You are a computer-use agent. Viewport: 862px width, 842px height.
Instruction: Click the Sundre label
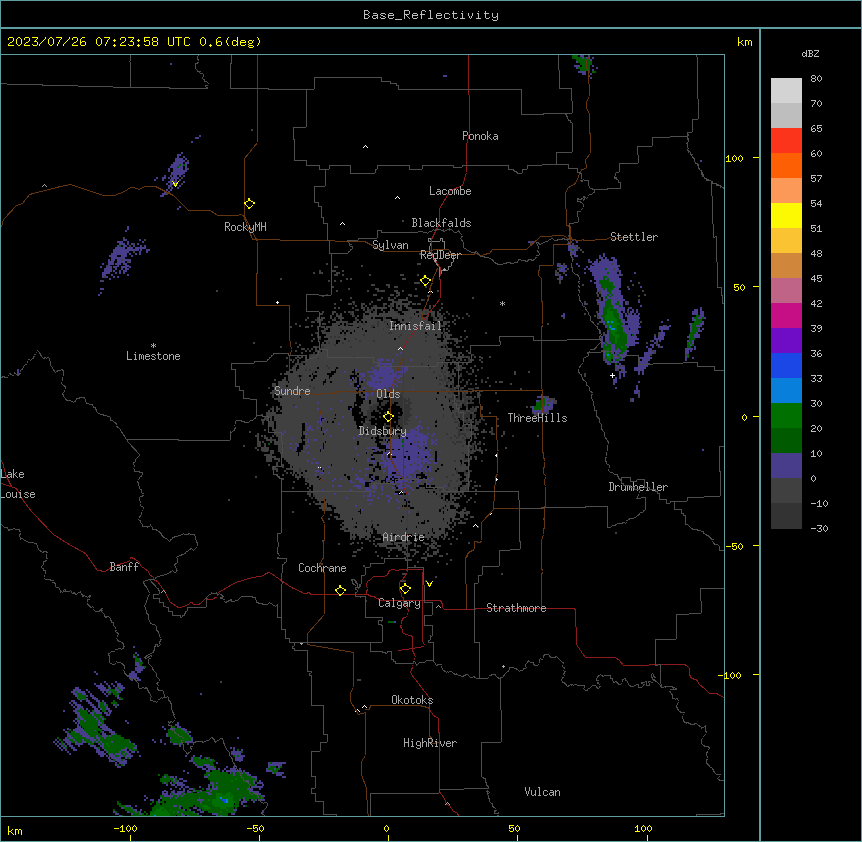coord(292,391)
